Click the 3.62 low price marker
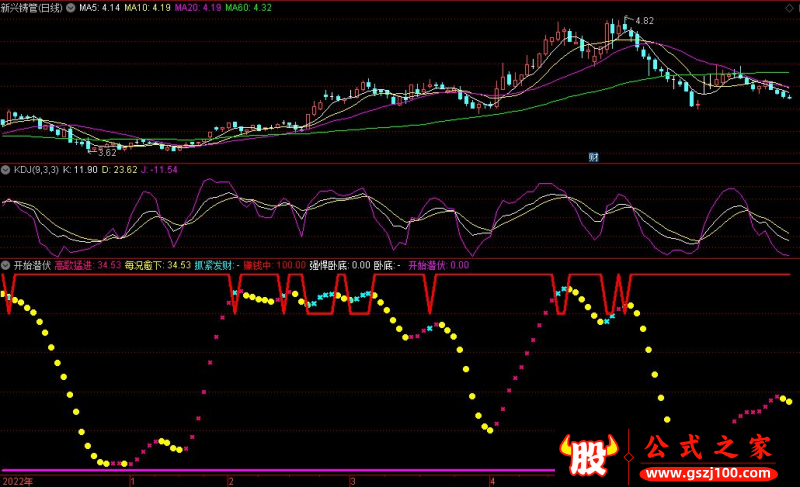Viewport: 800px width, 487px height. pyautogui.click(x=106, y=152)
